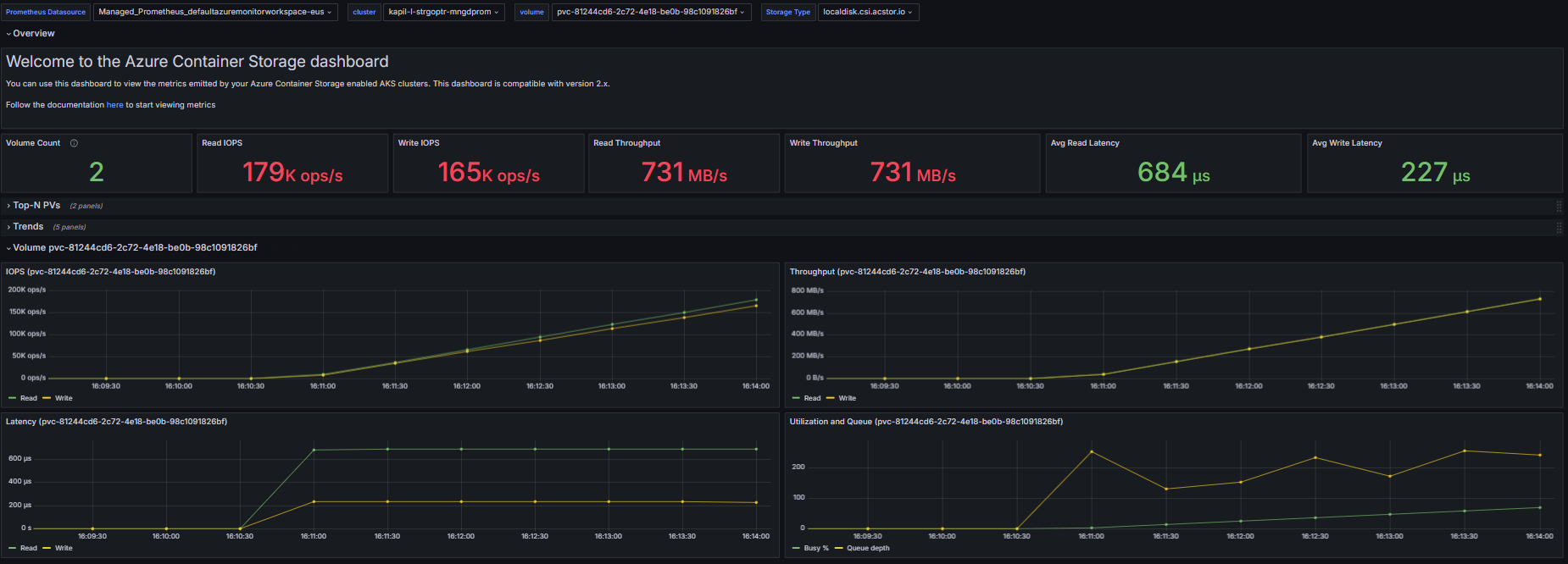Image resolution: width=1568 pixels, height=564 pixels.
Task: Click the IOPS graph panel title
Action: pos(111,272)
